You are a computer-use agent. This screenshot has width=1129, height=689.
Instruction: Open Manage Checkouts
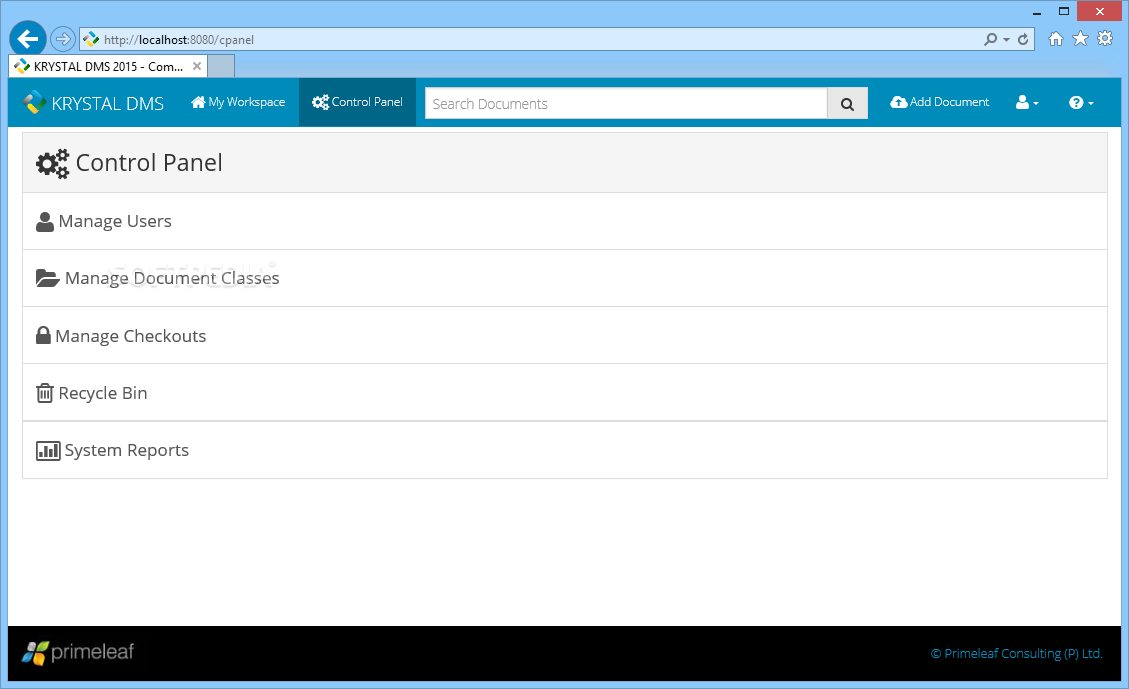[x=564, y=336]
